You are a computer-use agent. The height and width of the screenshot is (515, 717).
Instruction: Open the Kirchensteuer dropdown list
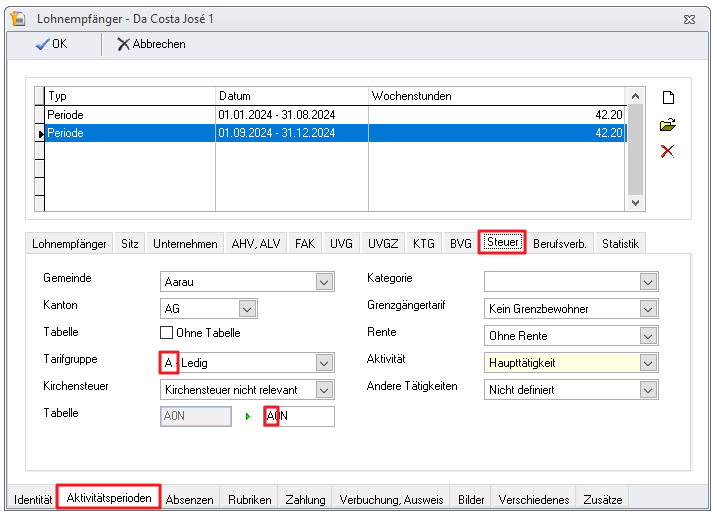[324, 390]
